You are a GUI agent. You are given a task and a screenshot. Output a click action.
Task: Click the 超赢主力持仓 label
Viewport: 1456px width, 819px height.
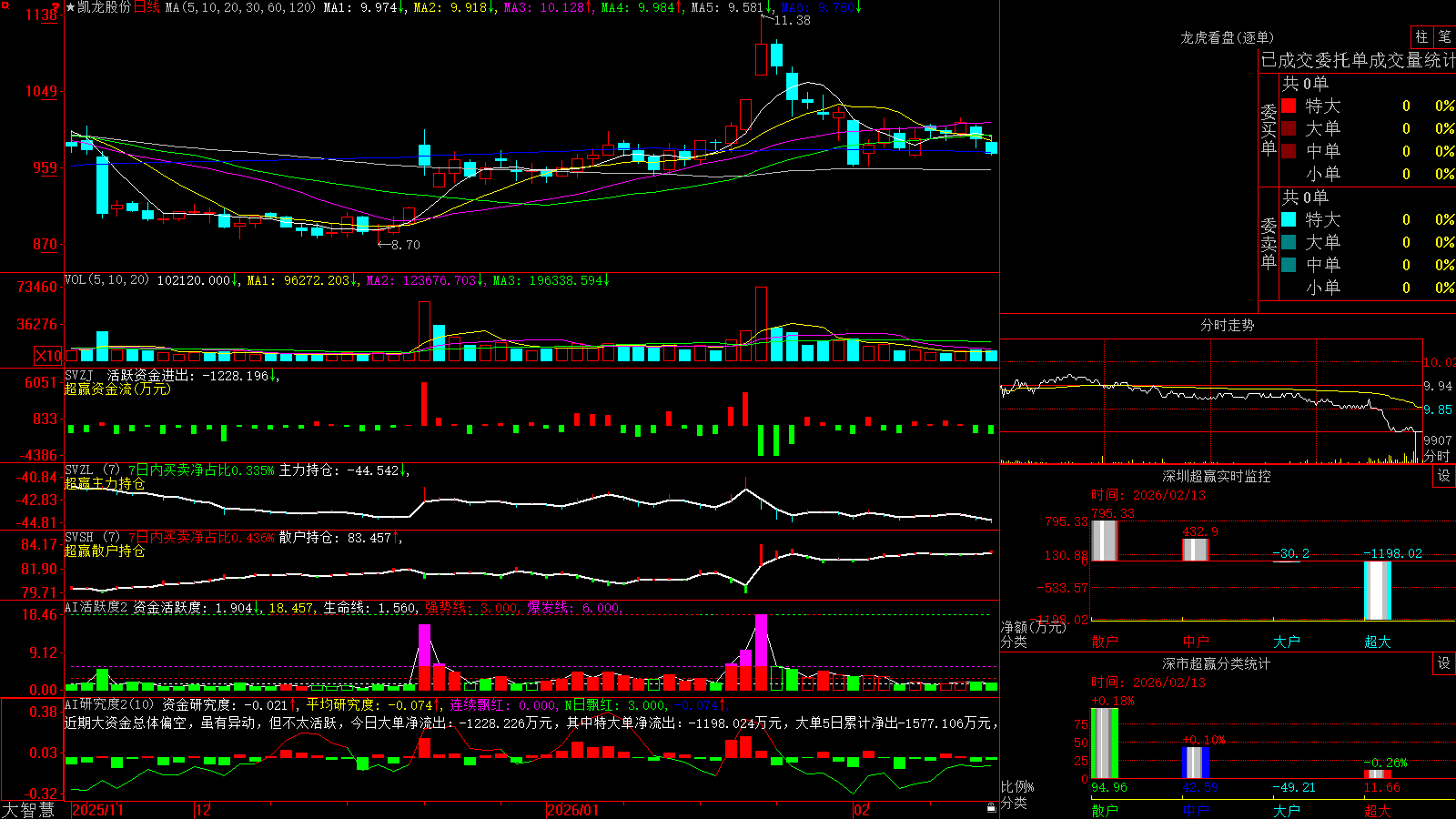(x=105, y=483)
